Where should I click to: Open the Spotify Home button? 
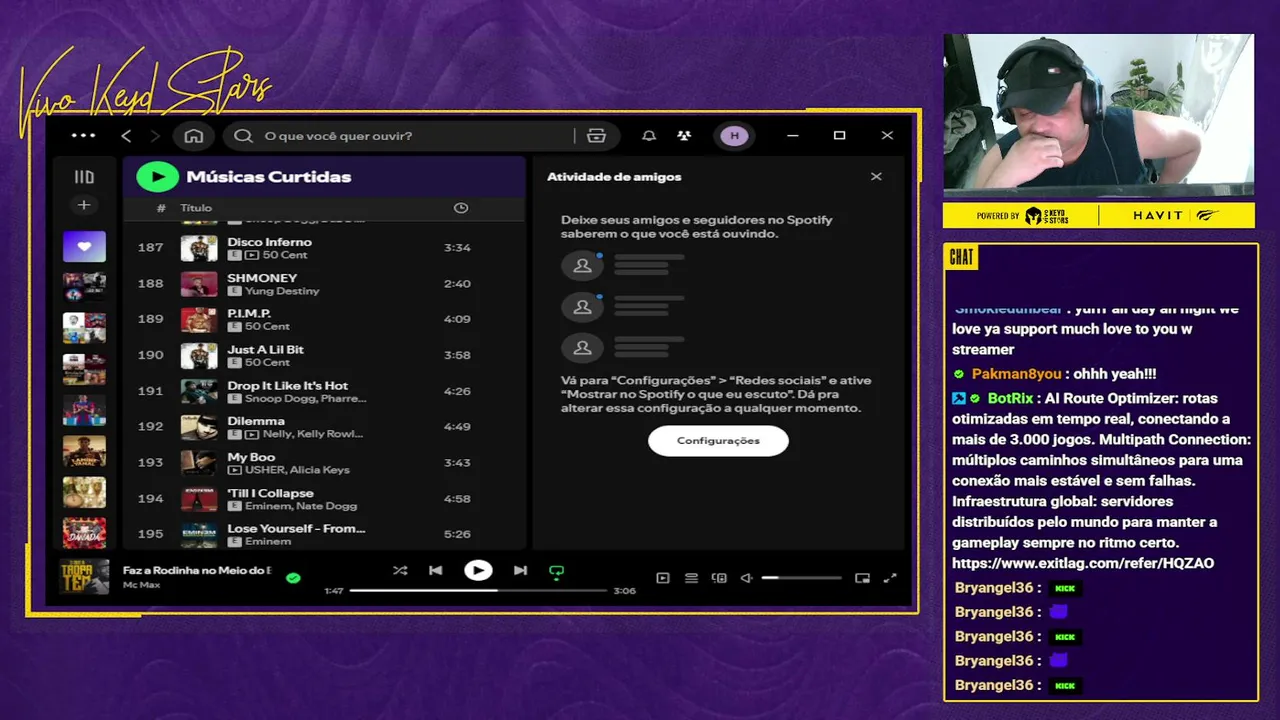(x=194, y=136)
